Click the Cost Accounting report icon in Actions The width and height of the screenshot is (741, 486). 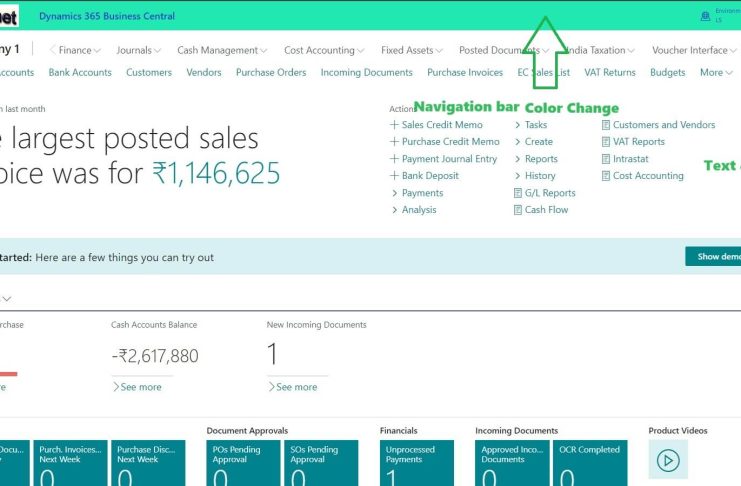[605, 176]
